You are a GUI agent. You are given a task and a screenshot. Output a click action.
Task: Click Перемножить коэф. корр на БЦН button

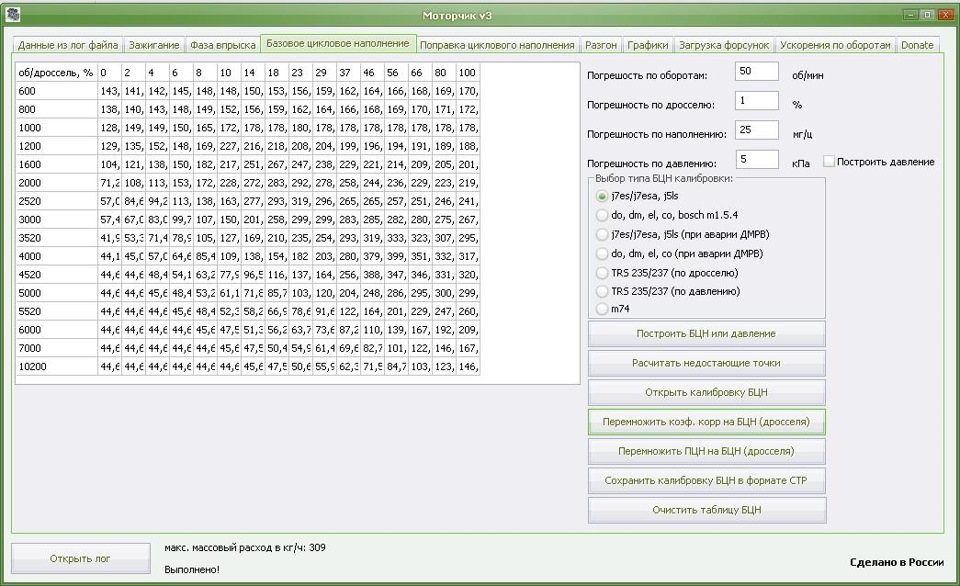(x=707, y=422)
